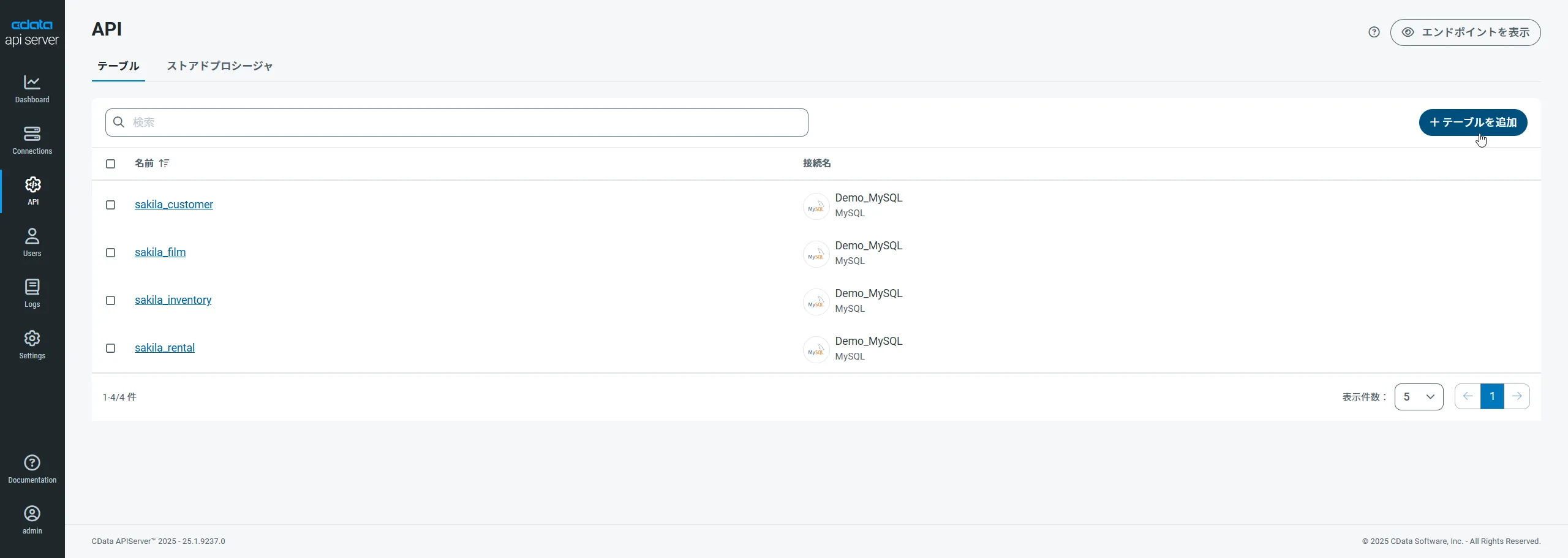Sort by the 名前 column arrow

point(164,164)
